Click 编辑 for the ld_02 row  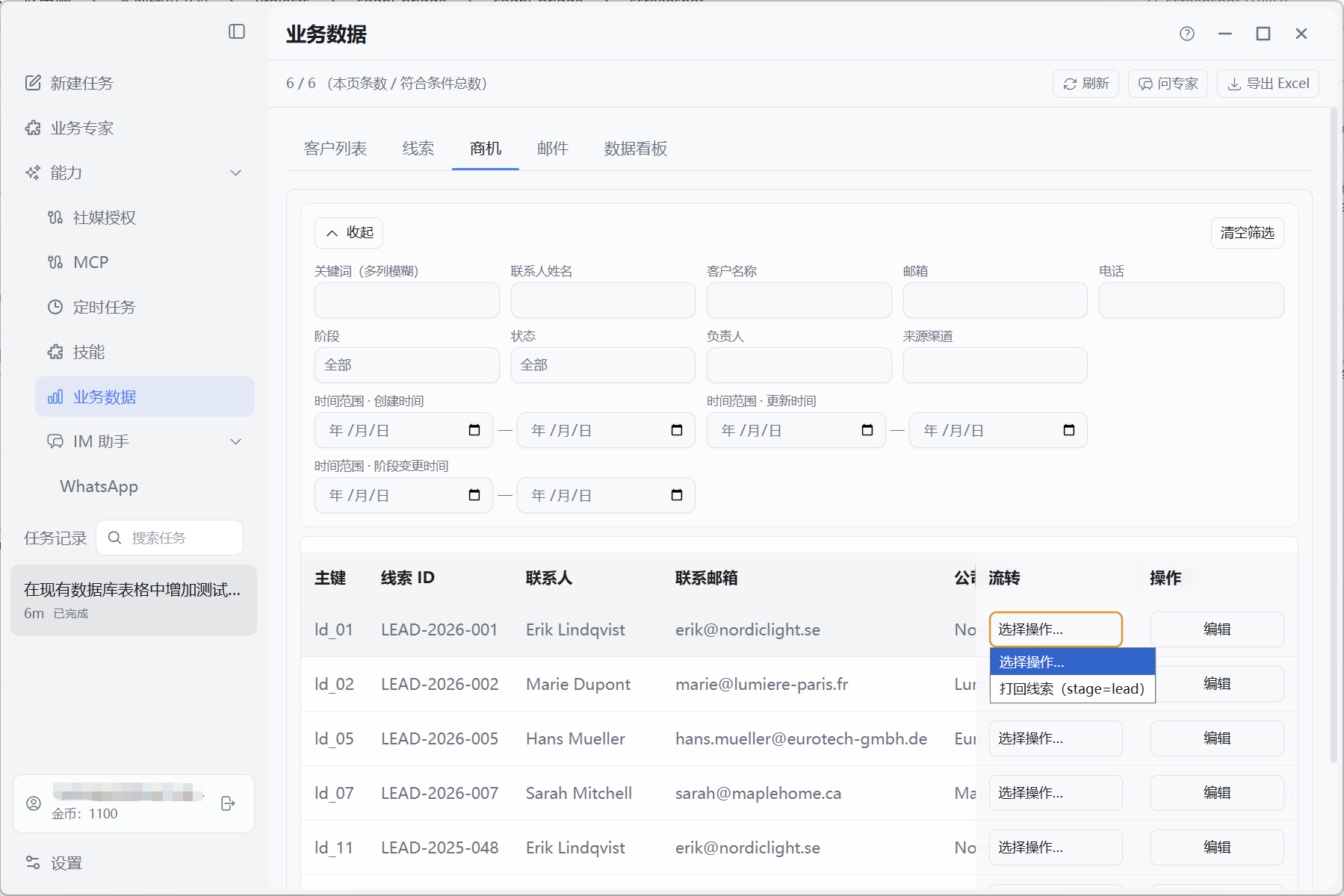(x=1219, y=684)
